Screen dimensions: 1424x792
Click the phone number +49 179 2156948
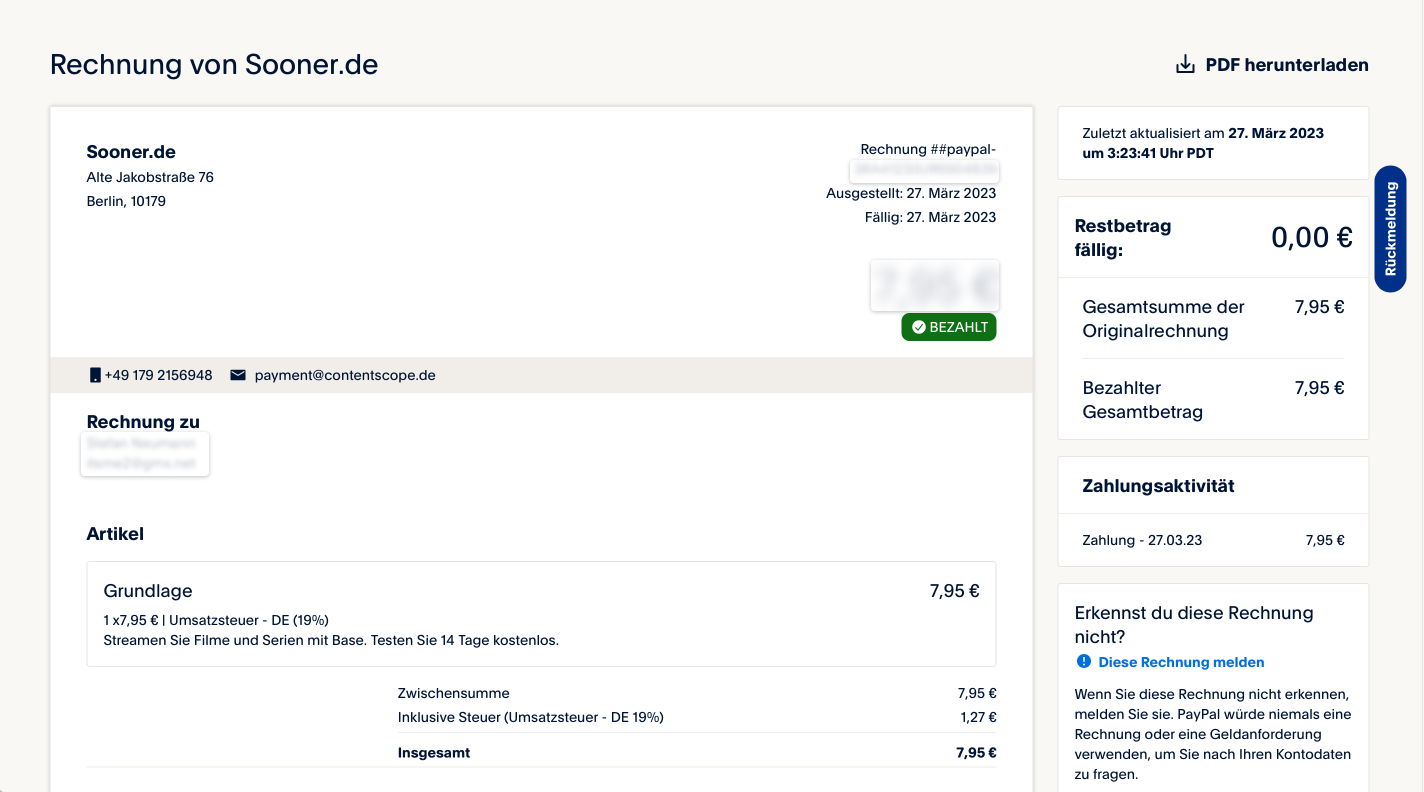click(158, 375)
